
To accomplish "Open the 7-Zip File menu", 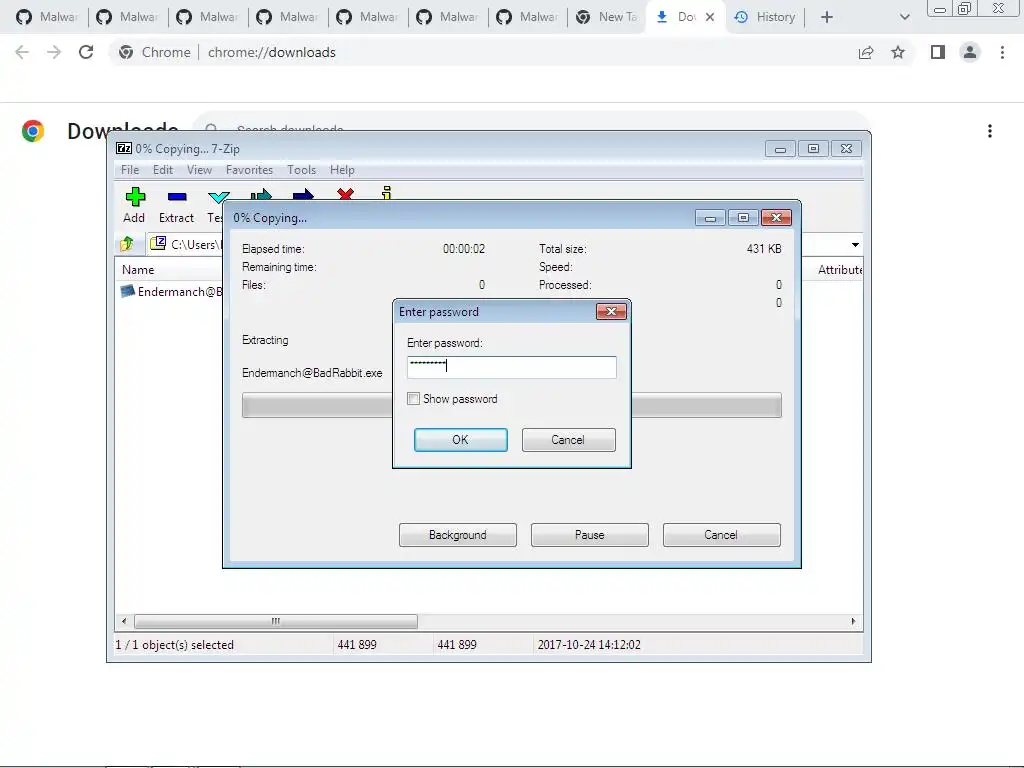I will tap(130, 170).
